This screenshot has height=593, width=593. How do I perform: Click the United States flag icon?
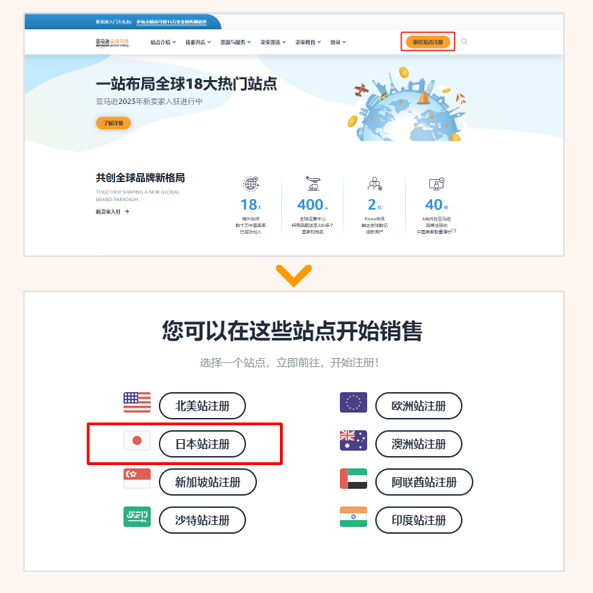click(x=137, y=402)
